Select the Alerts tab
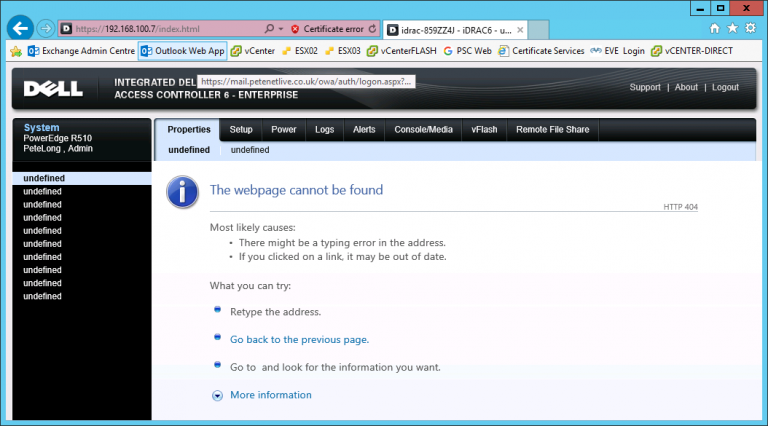This screenshot has width=768, height=426. point(364,130)
